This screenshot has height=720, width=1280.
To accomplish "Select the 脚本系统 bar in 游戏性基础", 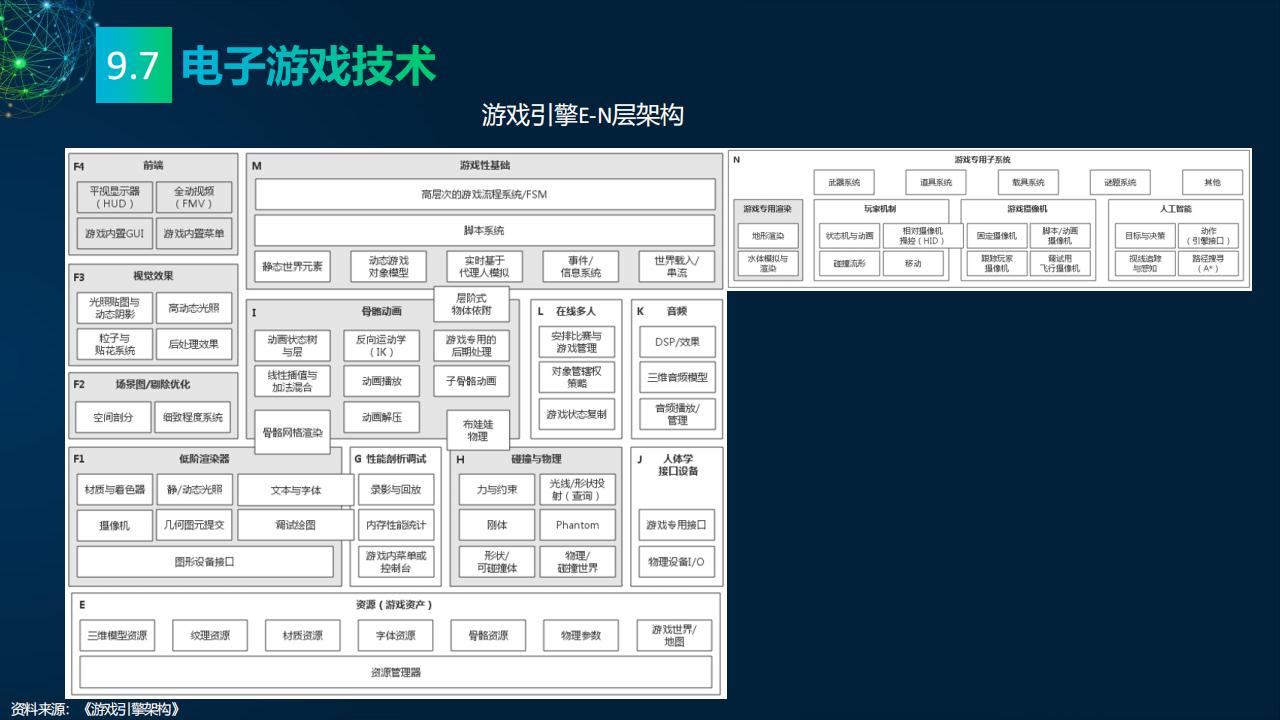I will tap(485, 230).
